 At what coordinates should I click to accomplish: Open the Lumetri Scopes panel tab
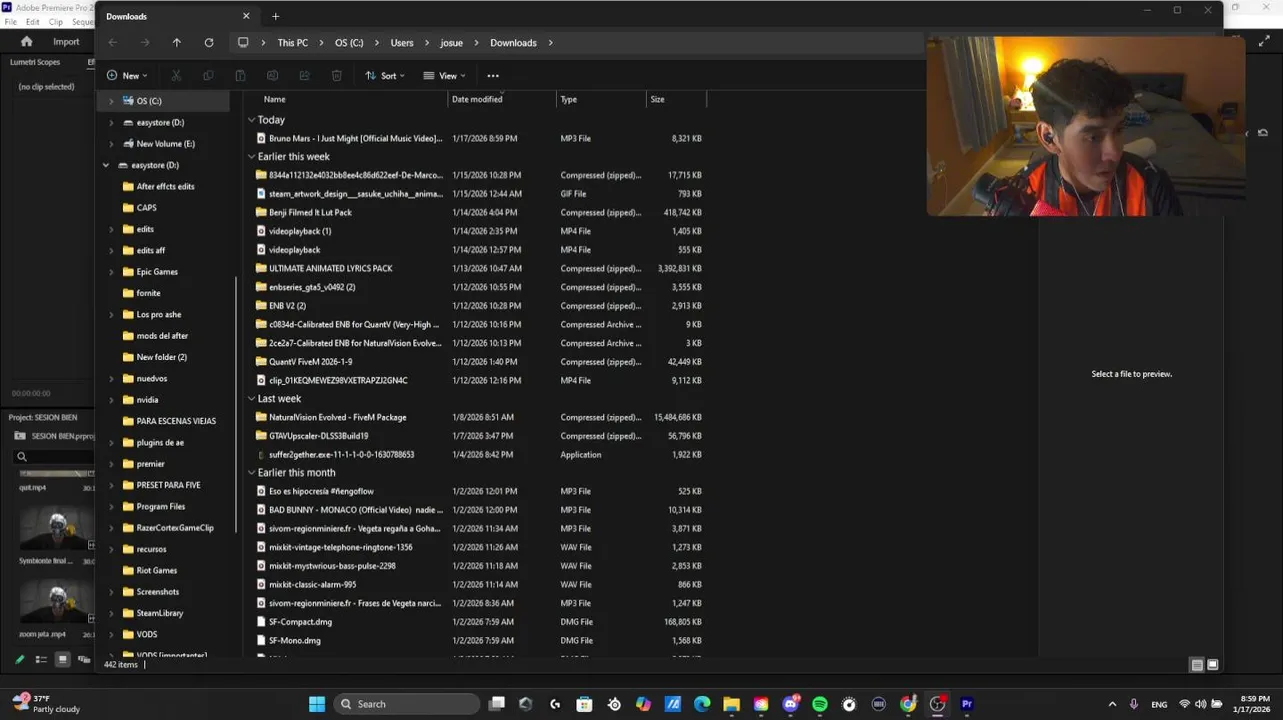[x=35, y=62]
